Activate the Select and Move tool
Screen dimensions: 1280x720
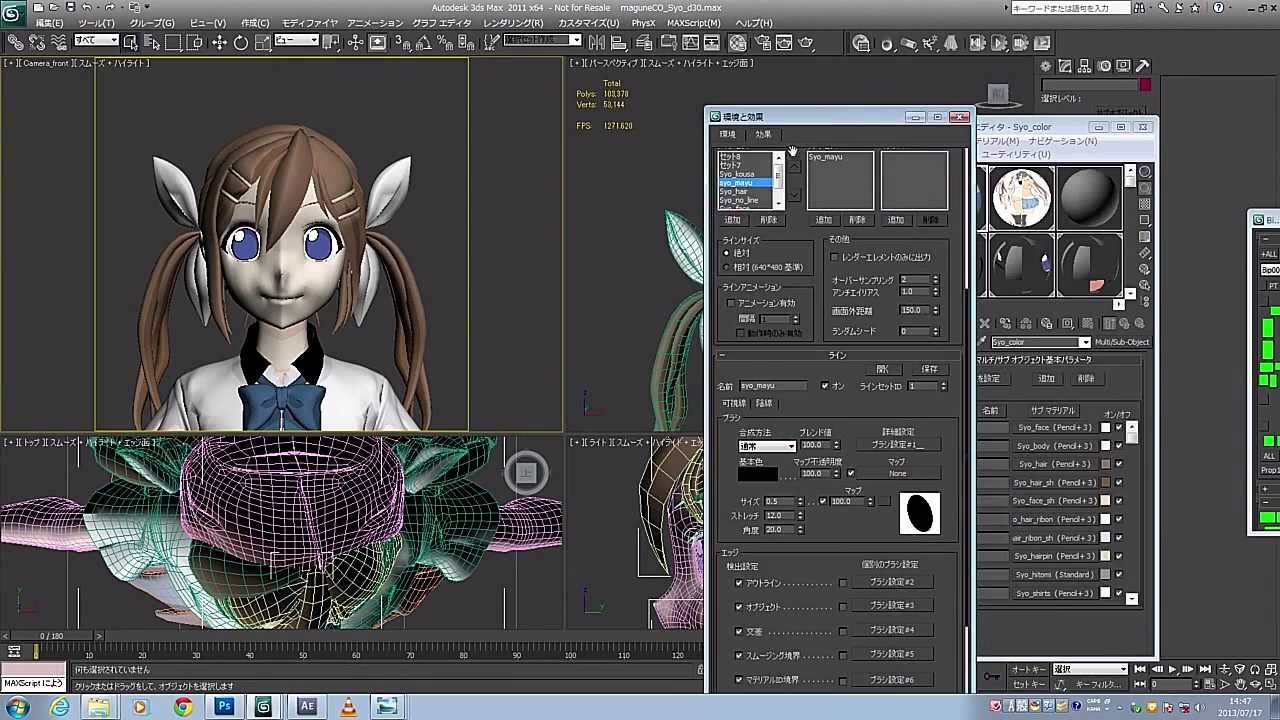click(x=218, y=43)
